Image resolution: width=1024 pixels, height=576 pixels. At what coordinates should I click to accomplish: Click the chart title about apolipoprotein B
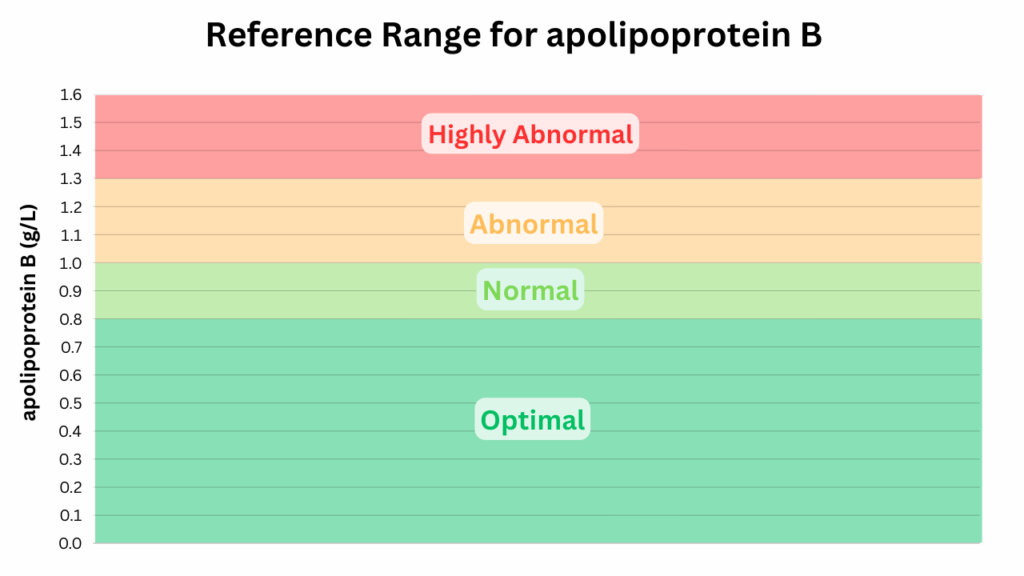pos(512,36)
